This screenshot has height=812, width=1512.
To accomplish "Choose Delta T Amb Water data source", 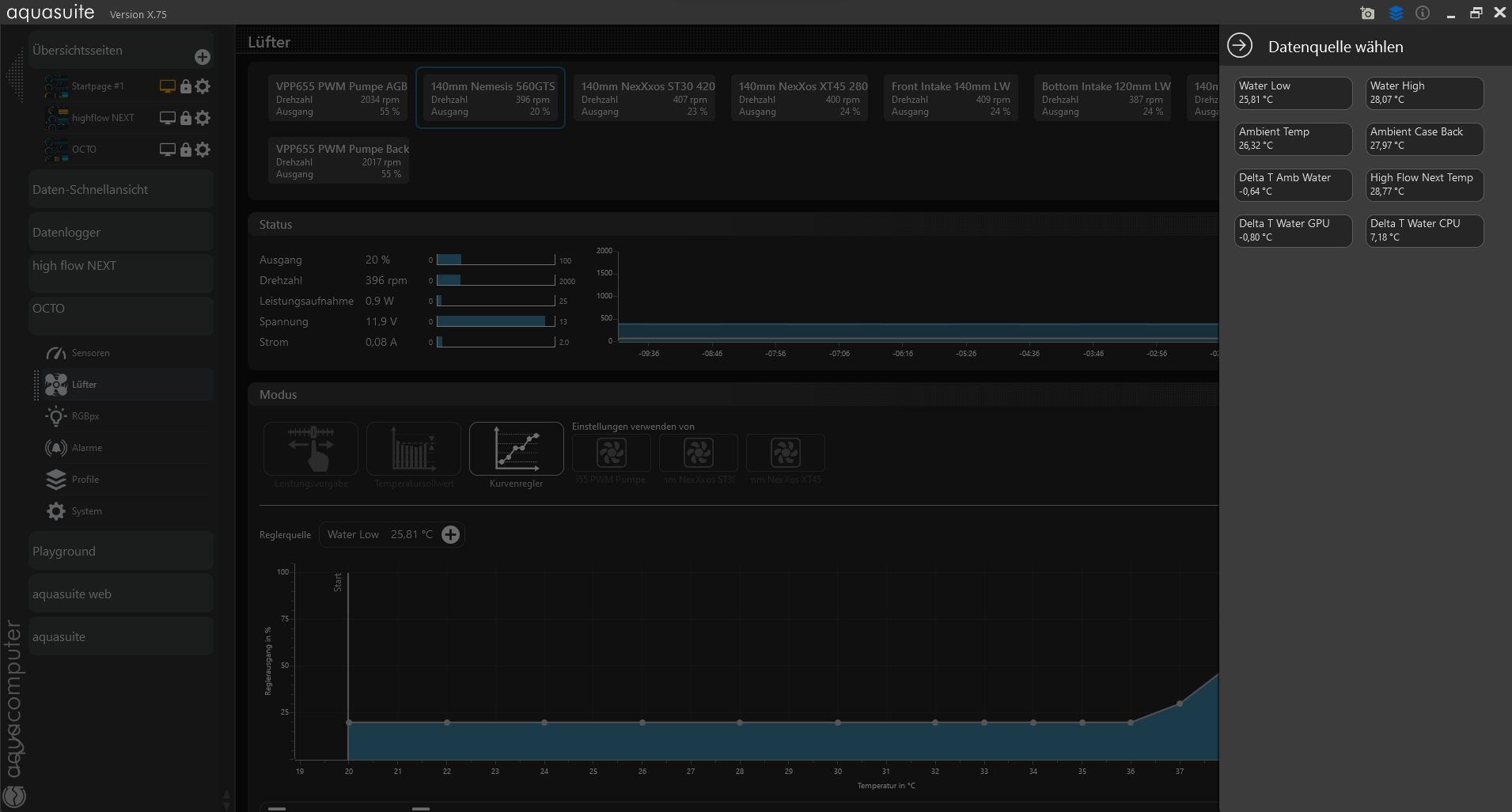I will [1294, 185].
